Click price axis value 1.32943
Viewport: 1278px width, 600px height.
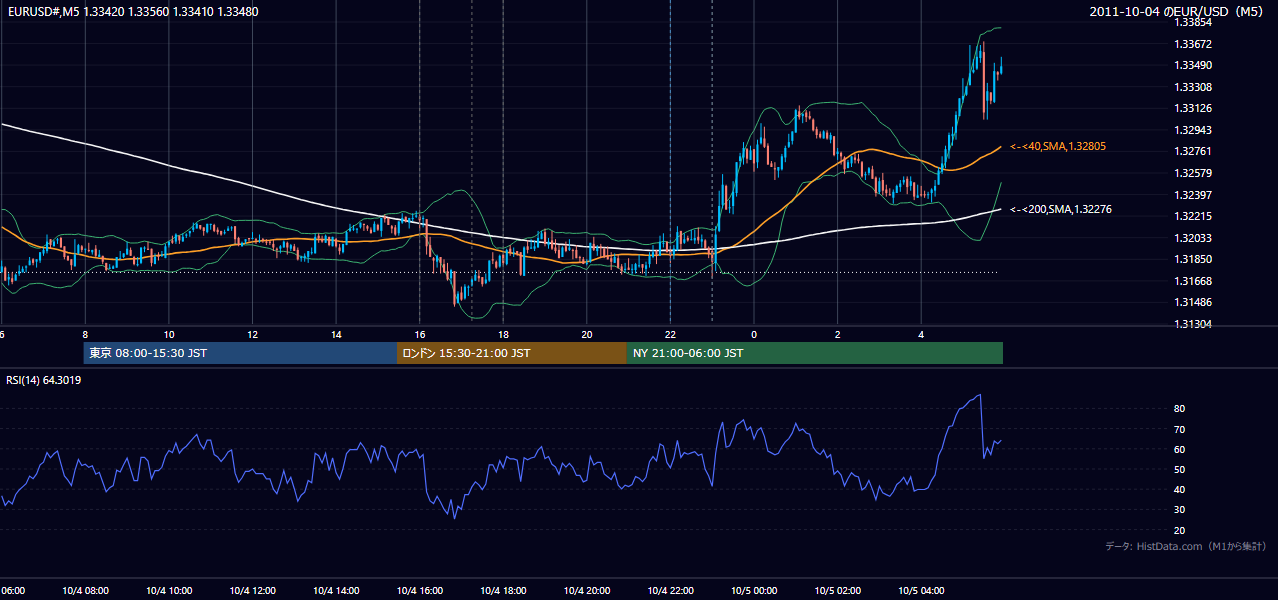(x=1193, y=131)
